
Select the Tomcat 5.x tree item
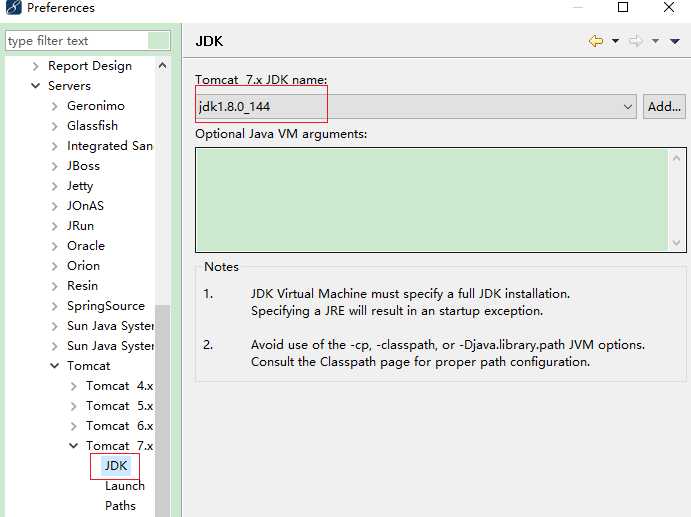tap(119, 405)
